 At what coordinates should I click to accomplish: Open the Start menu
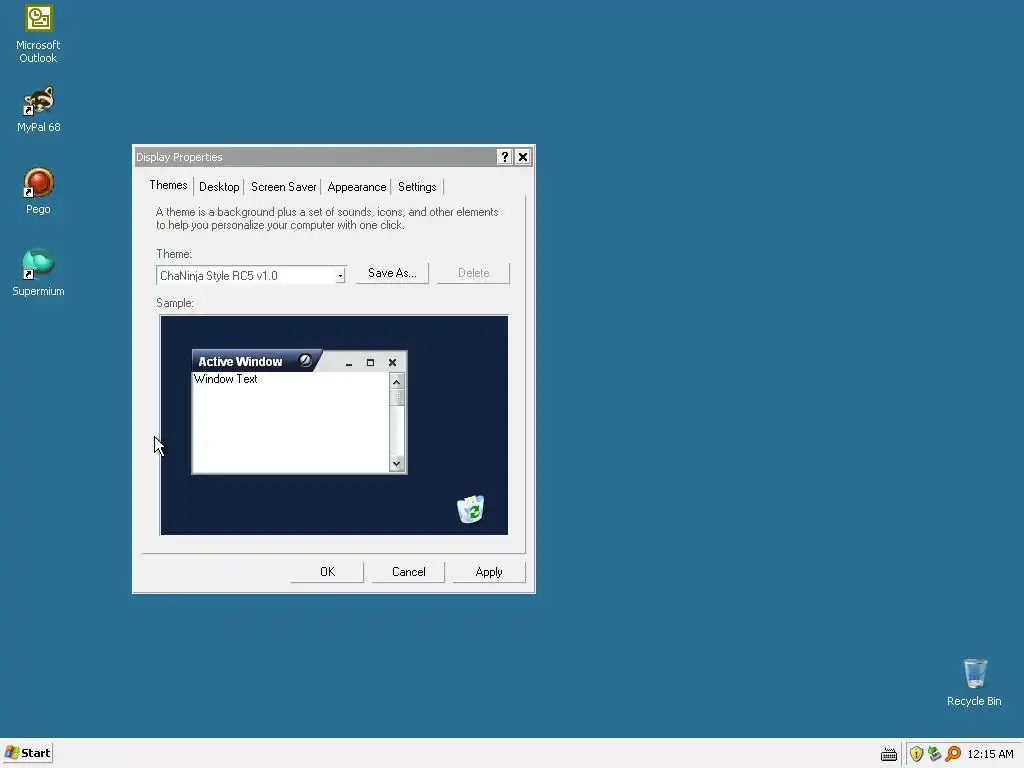click(x=27, y=753)
